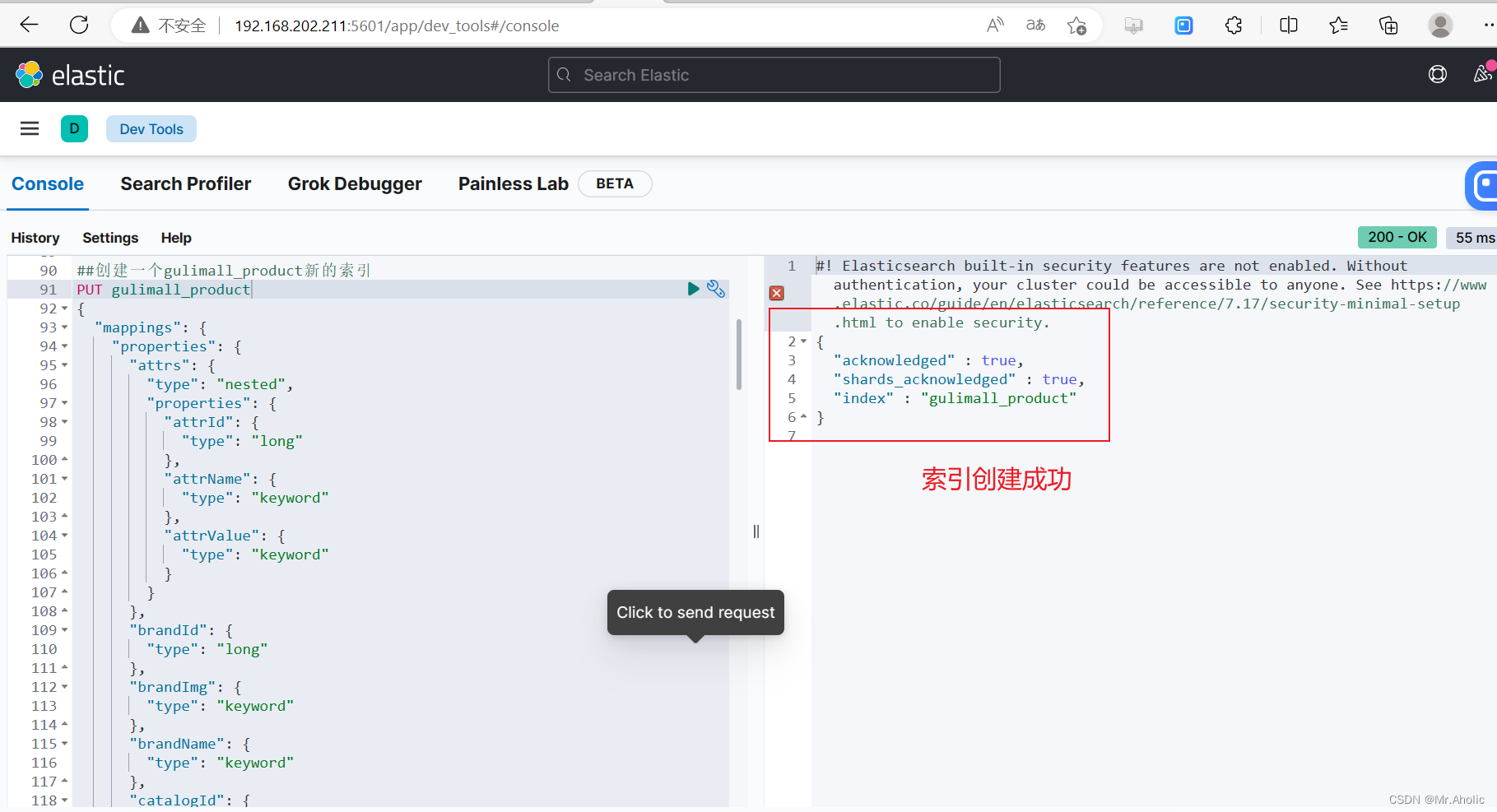
Task: Click the comment on line 90
Action: tap(224, 271)
